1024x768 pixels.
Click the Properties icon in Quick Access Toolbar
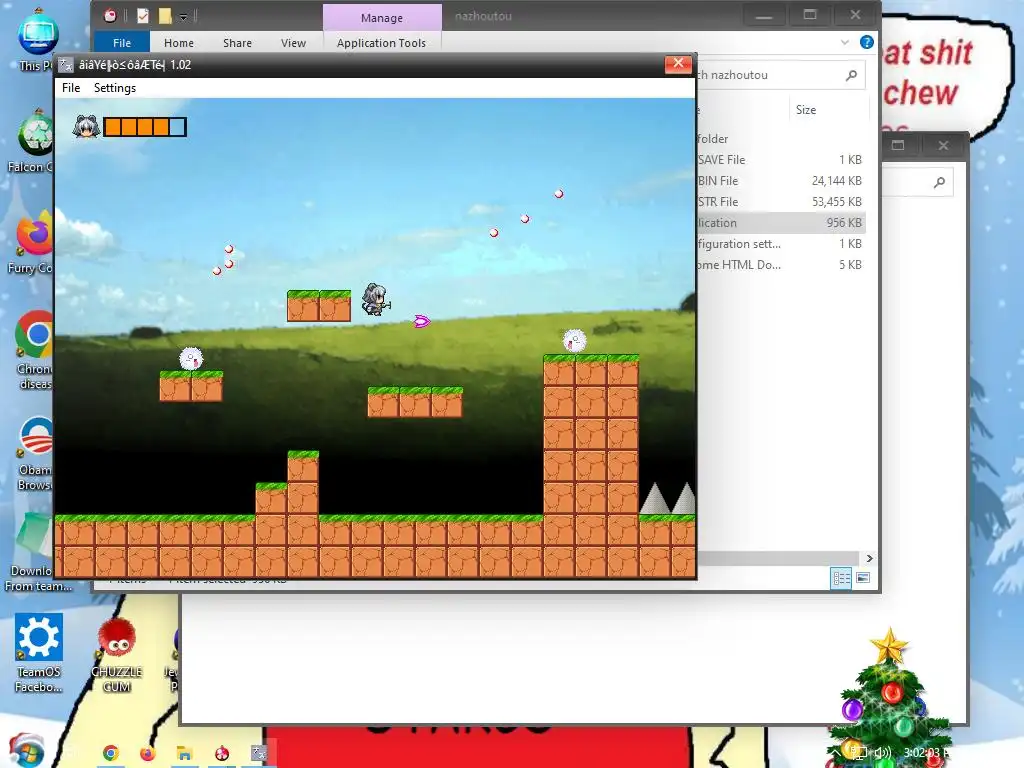pos(143,16)
